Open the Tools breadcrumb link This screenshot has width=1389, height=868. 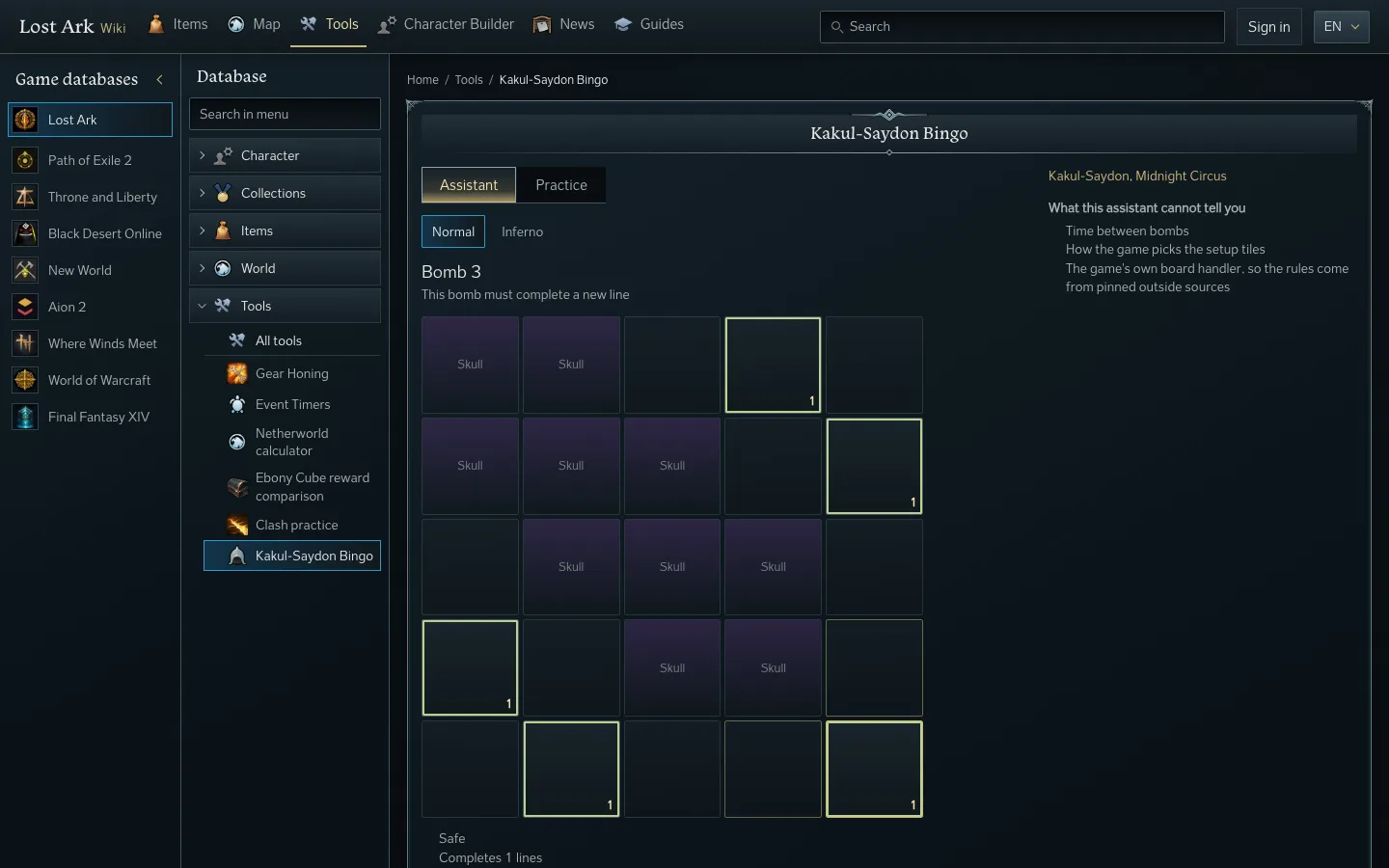tap(469, 80)
